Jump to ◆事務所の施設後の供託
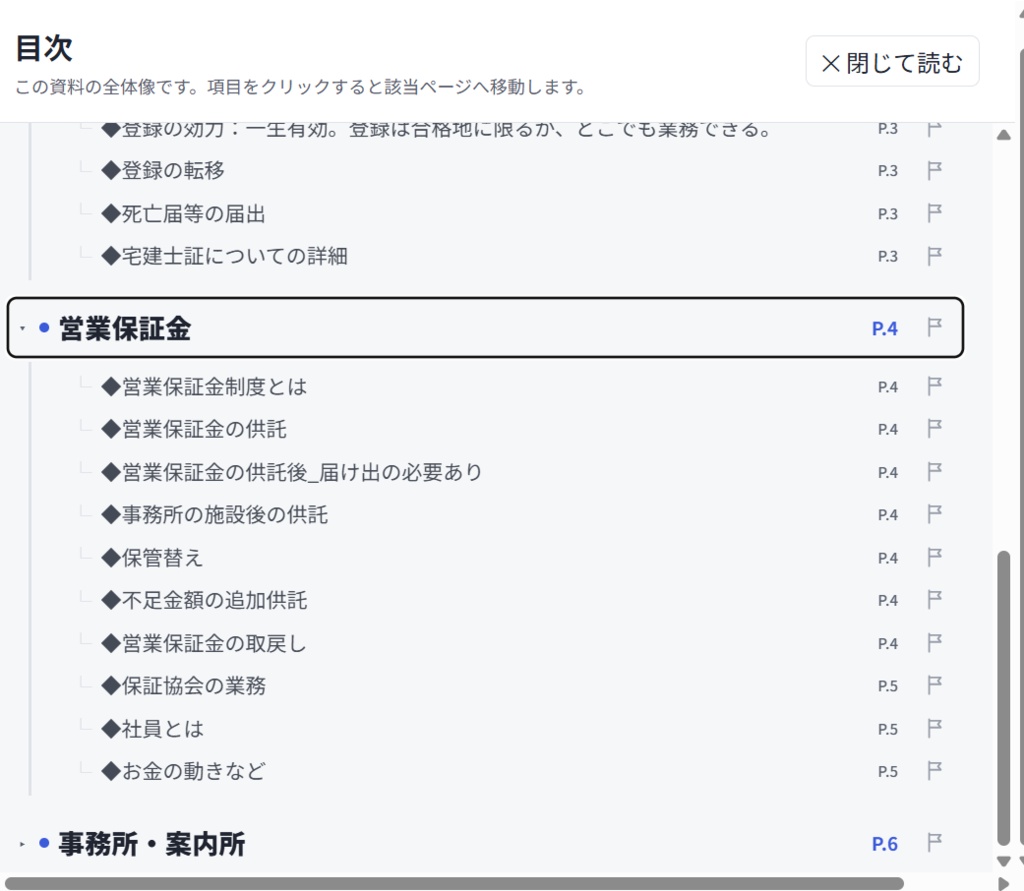The image size is (1024, 891). point(215,515)
